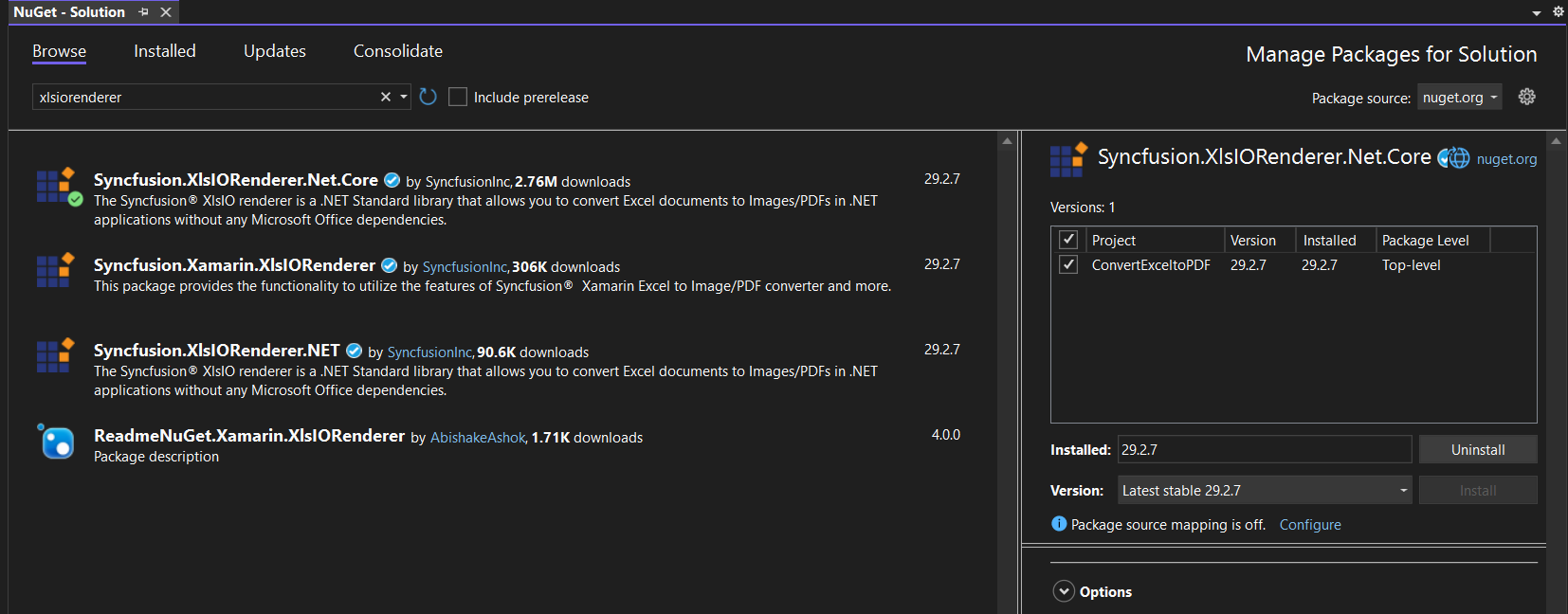This screenshot has width=1568, height=614.
Task: Toggle Include prerelease checkbox
Action: point(458,97)
